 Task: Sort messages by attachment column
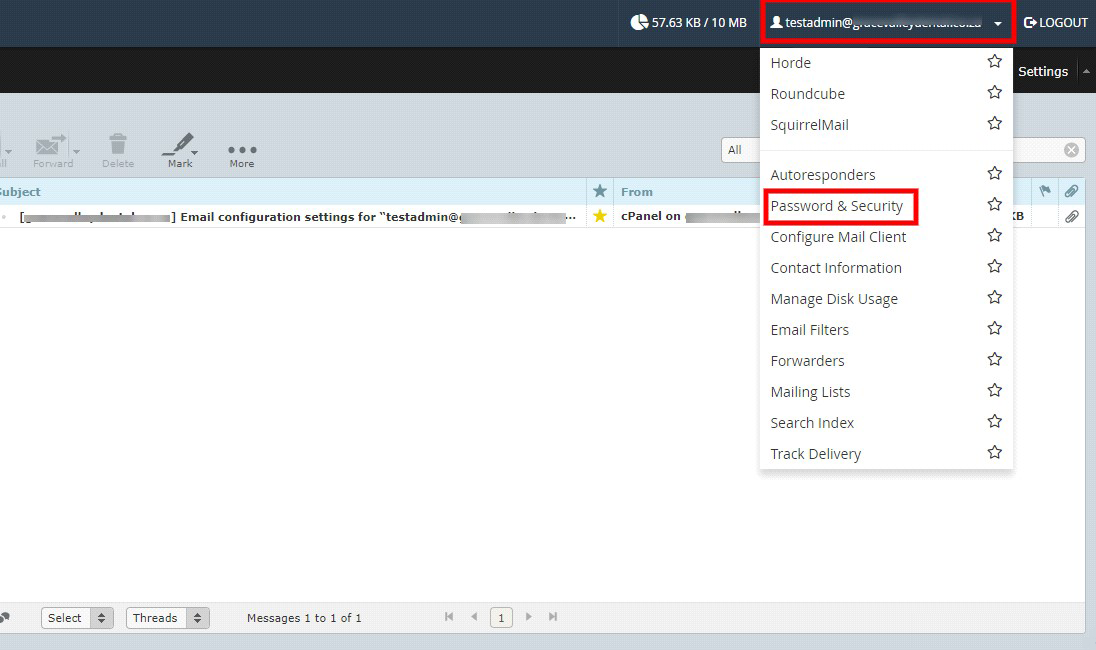coord(1072,189)
